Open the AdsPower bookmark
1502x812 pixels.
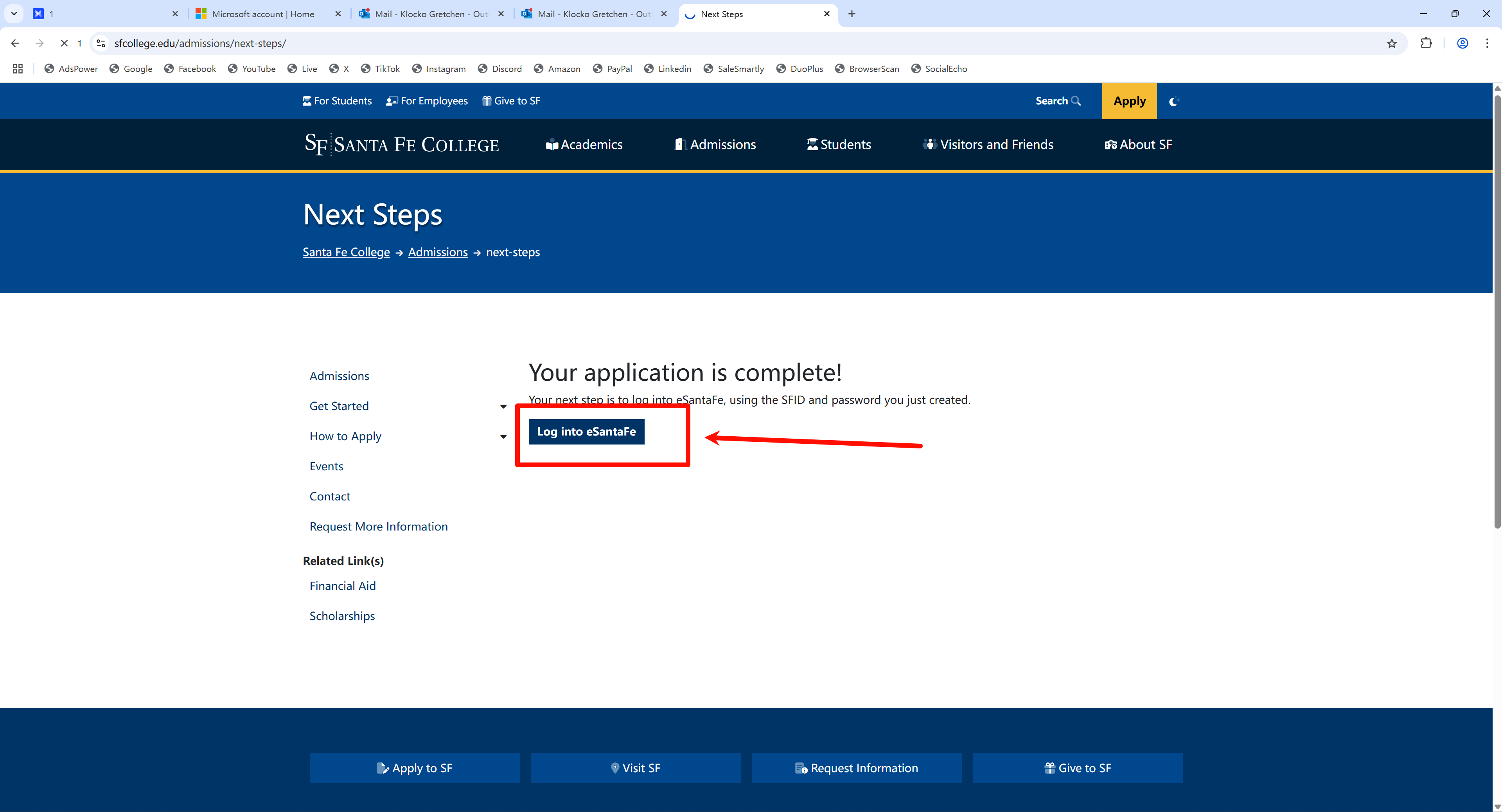(71, 69)
